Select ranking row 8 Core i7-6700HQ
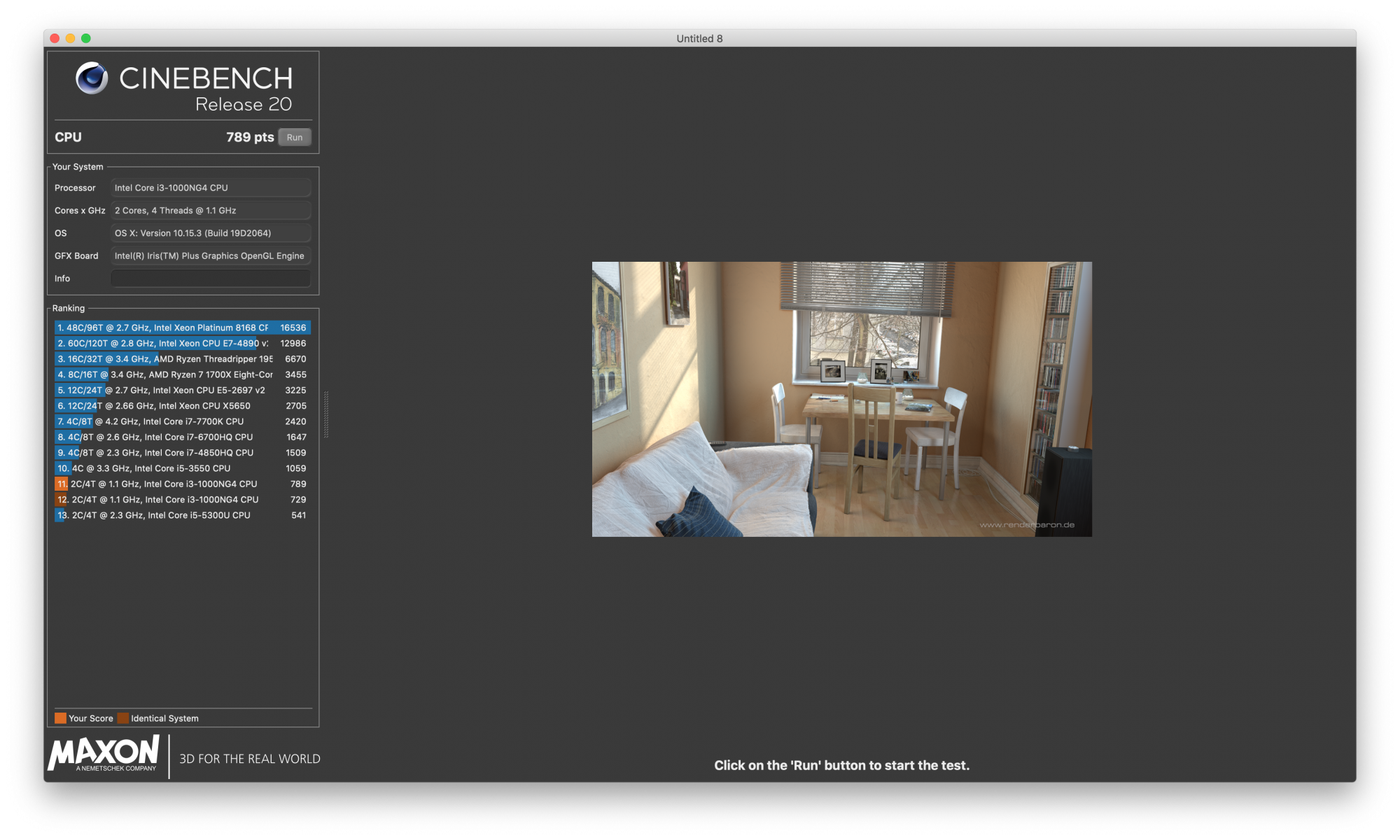The image size is (1400, 840). 183,437
